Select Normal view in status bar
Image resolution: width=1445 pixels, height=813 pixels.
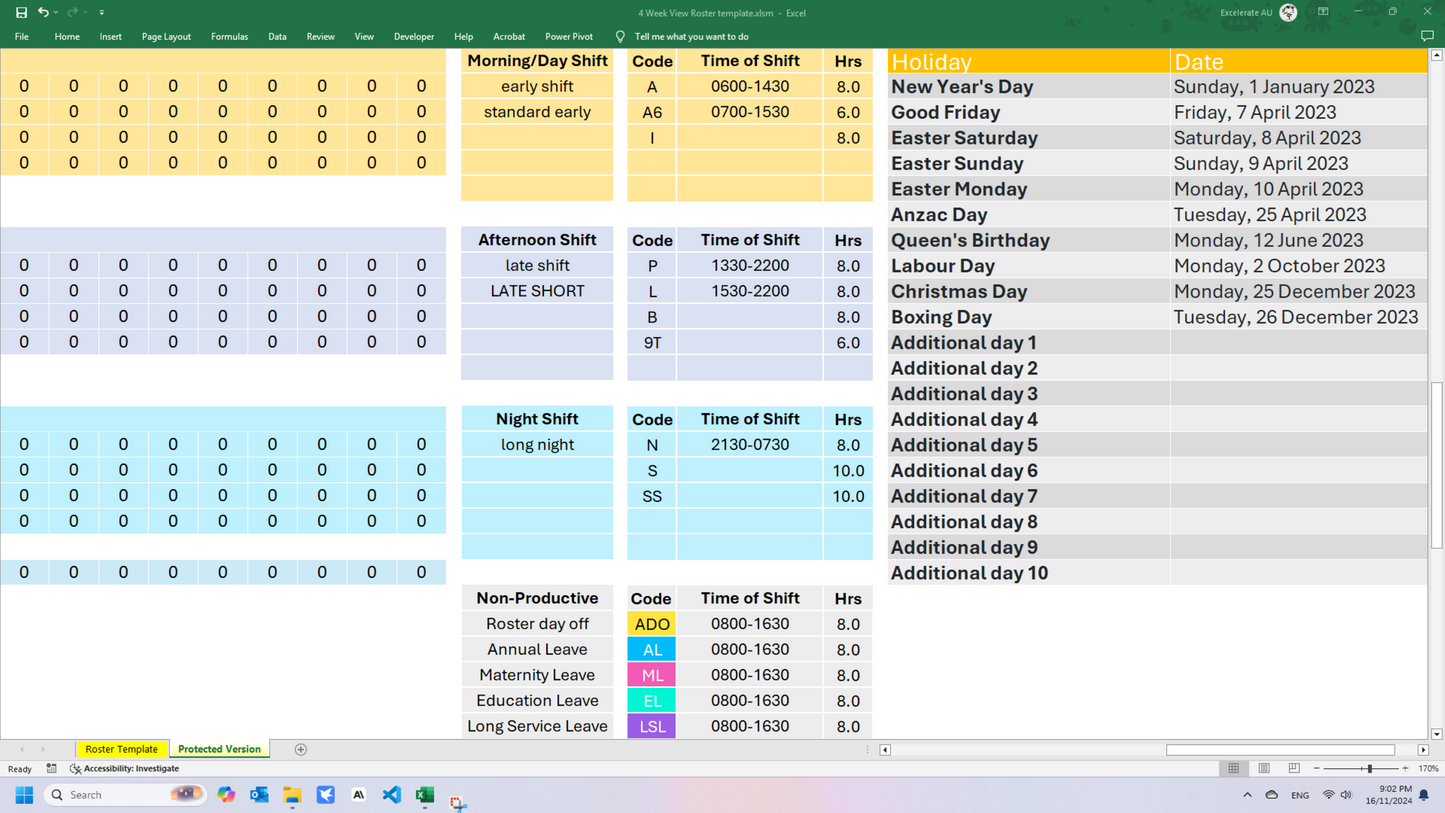pyautogui.click(x=1234, y=769)
